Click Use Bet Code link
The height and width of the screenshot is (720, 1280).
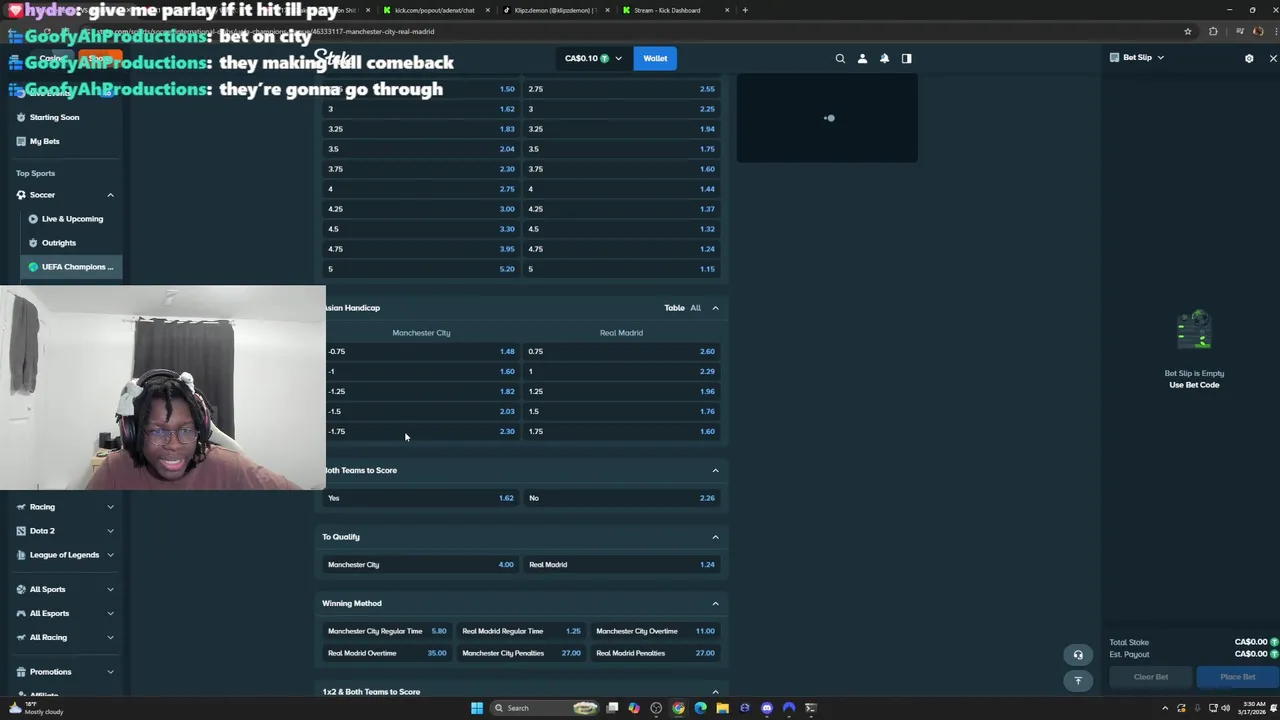tap(1194, 385)
